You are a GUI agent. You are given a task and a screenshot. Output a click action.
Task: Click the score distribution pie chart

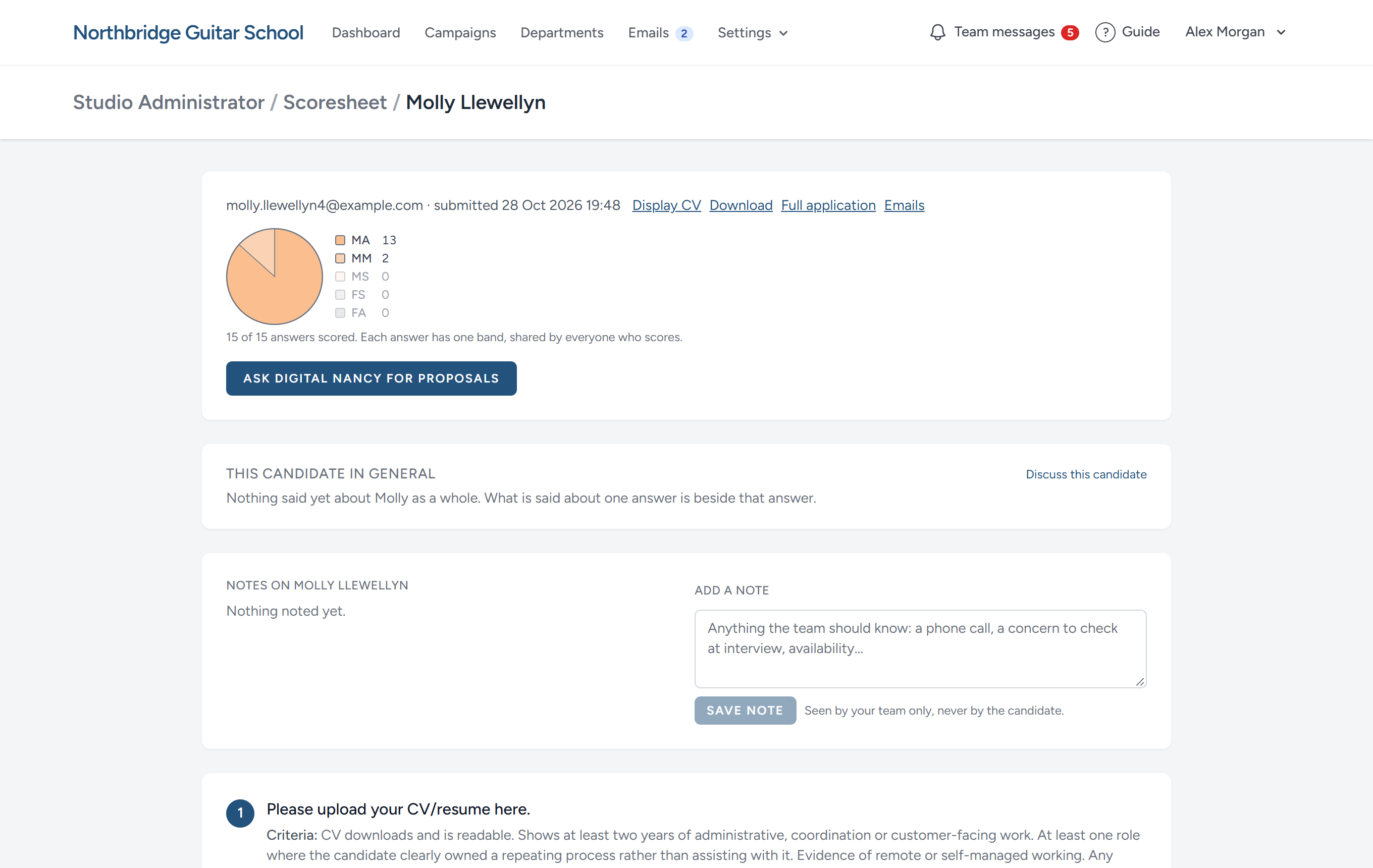pos(274,277)
